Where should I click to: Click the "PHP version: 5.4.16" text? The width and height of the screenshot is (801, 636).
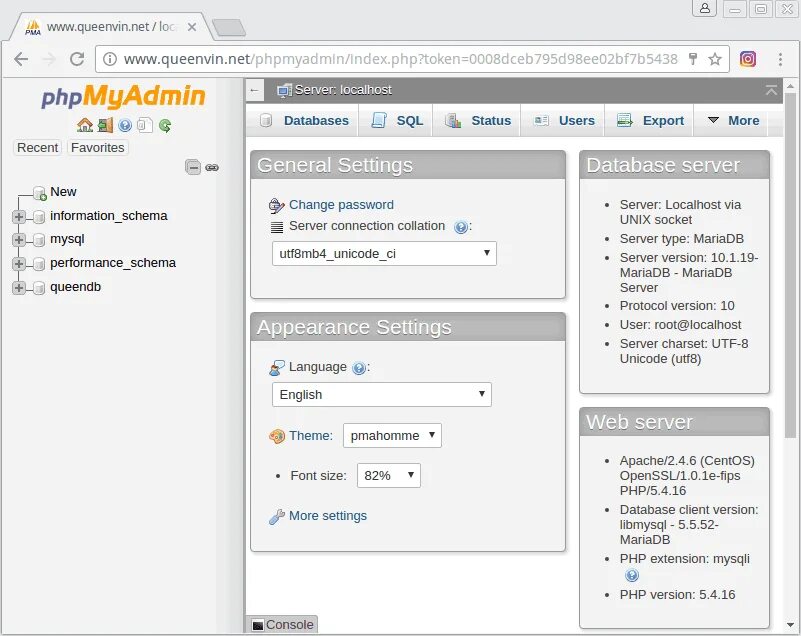(x=677, y=595)
